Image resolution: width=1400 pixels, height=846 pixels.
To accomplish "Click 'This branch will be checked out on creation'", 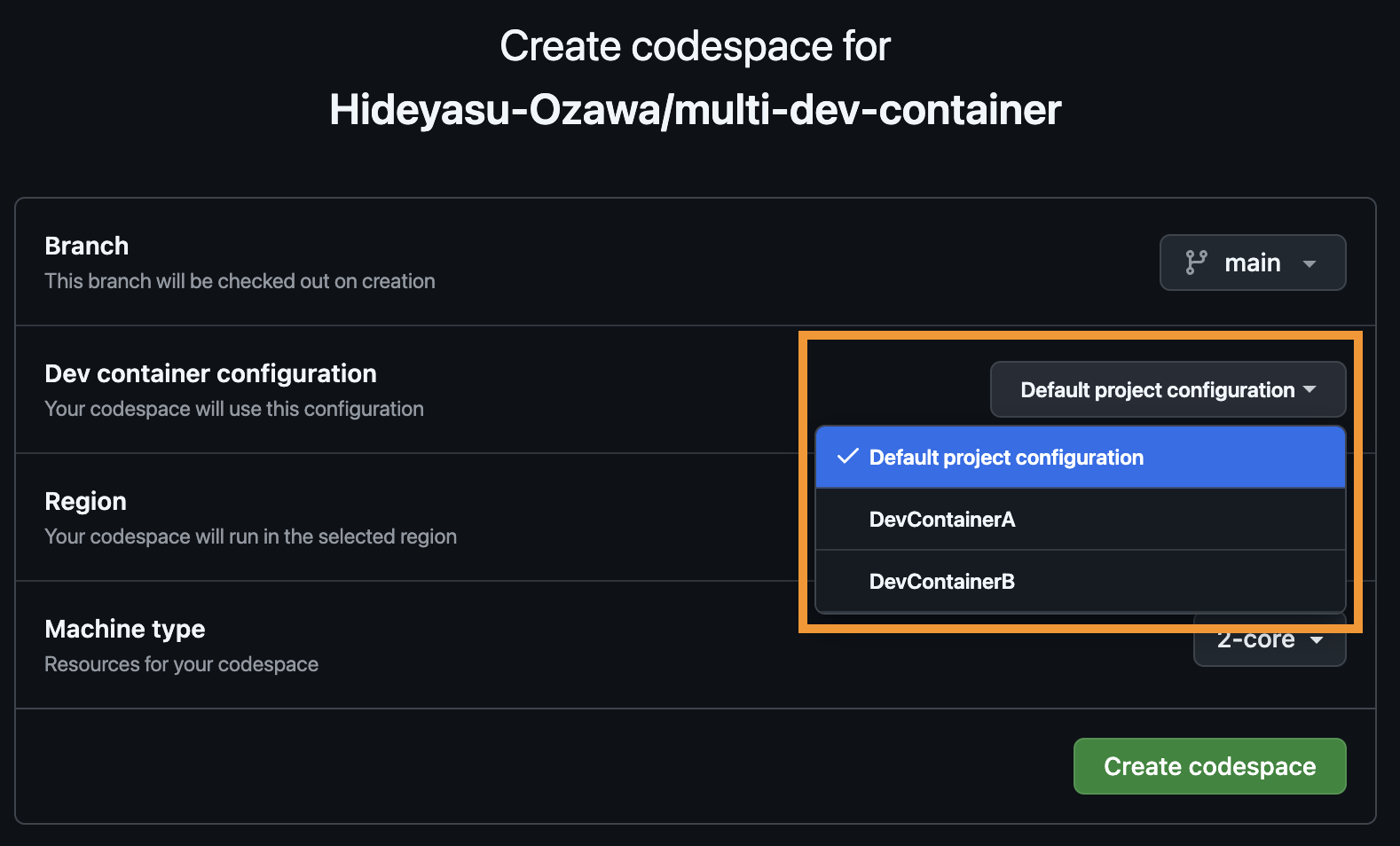I will point(240,281).
